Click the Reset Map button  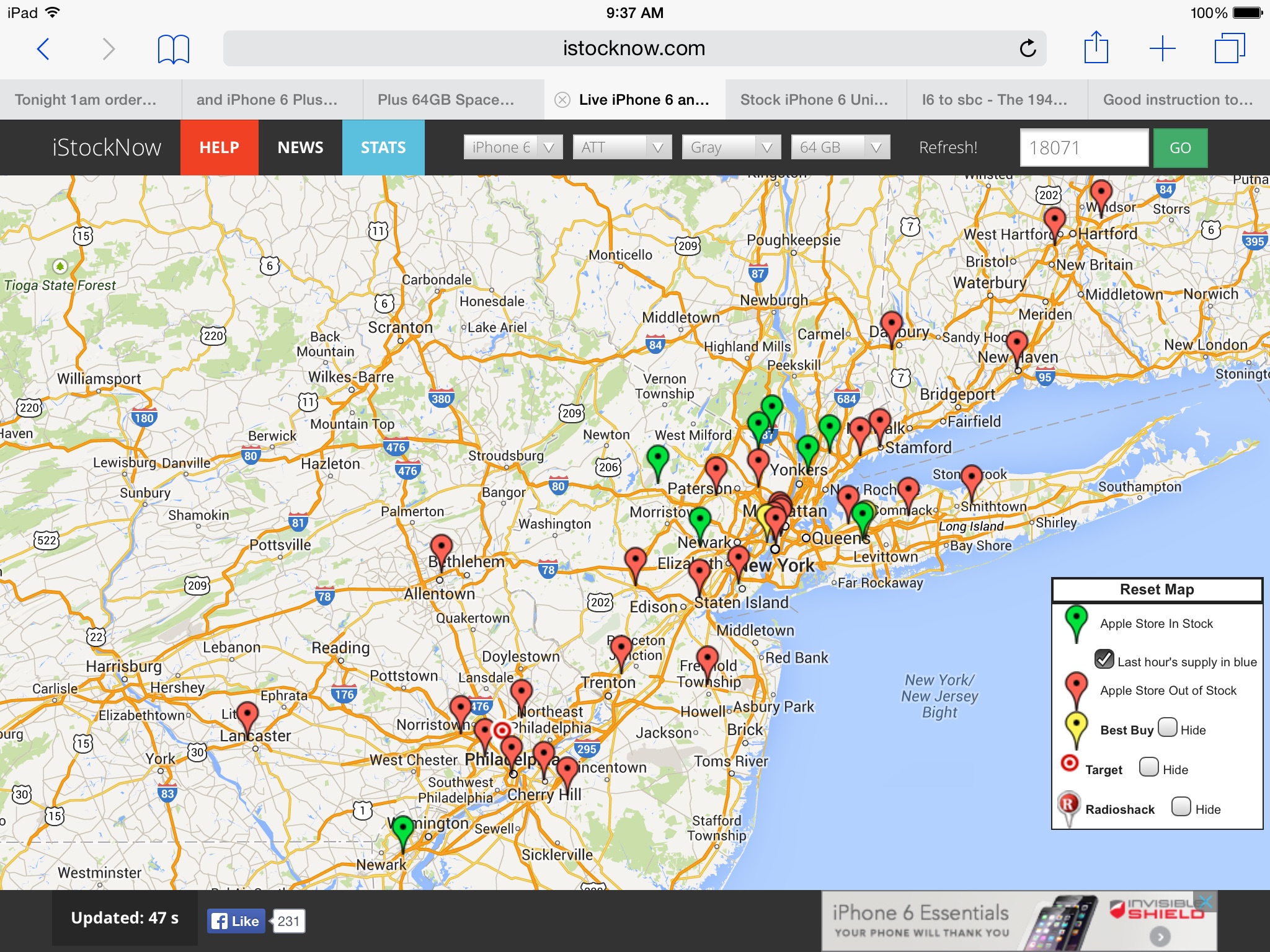[x=1157, y=589]
